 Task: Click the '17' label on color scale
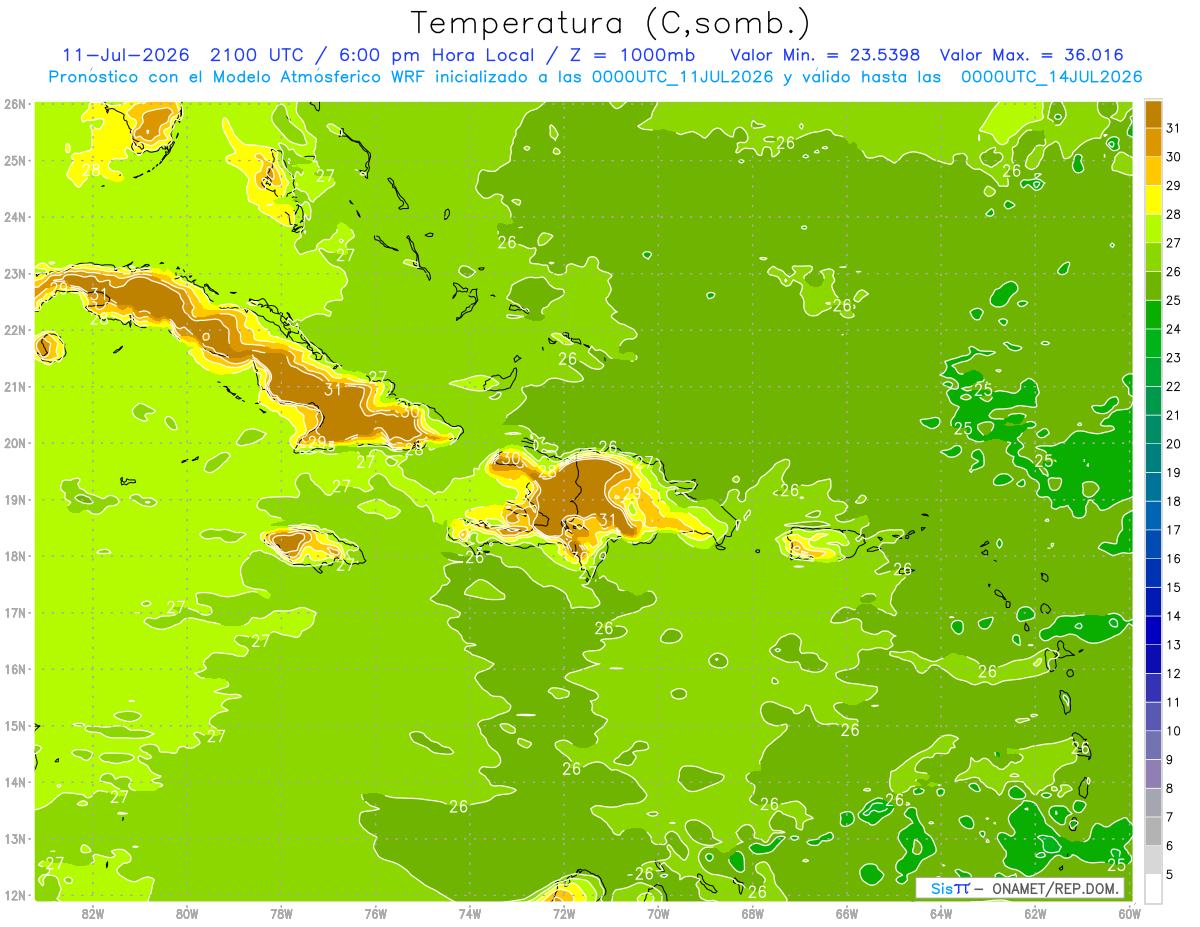tap(1174, 530)
